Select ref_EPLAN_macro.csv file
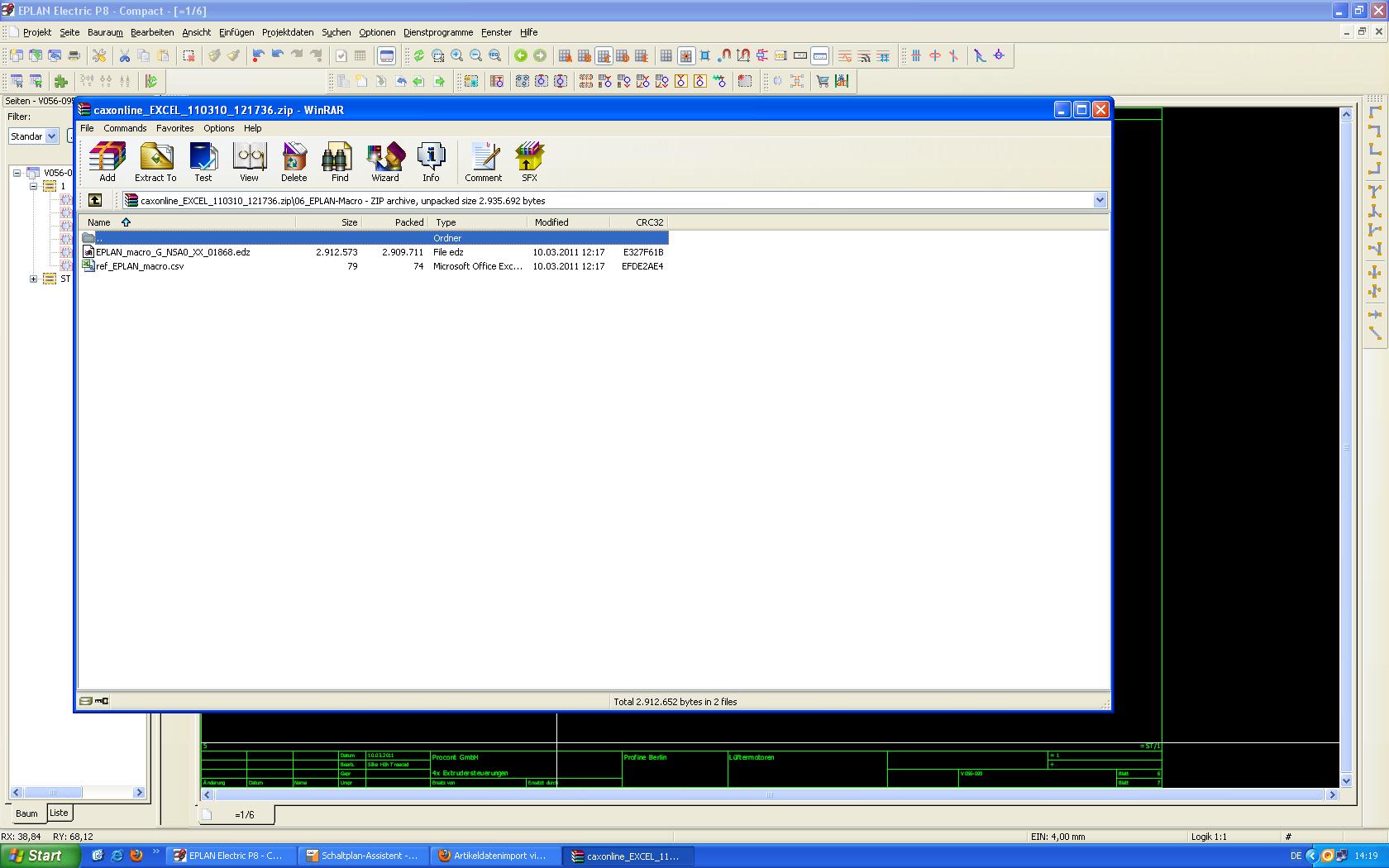 (140, 266)
